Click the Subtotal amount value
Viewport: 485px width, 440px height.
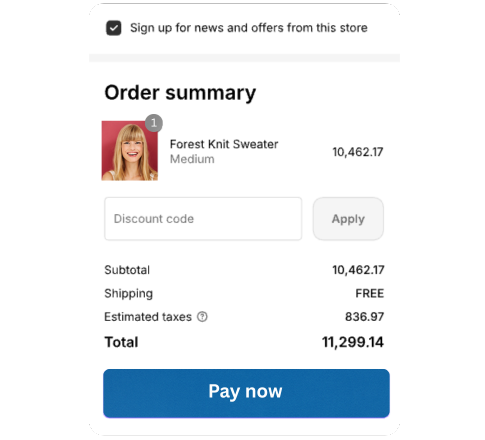coord(358,270)
